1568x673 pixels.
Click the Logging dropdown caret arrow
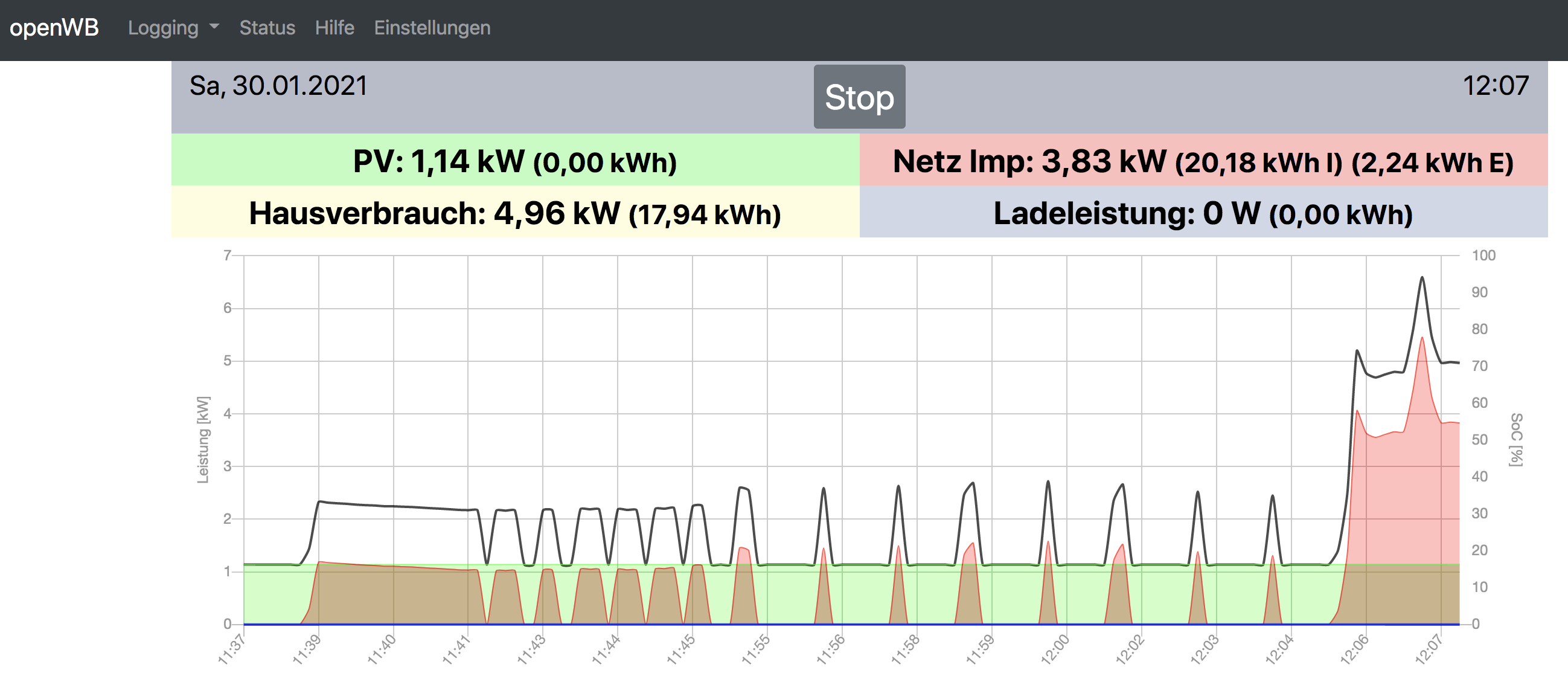pyautogui.click(x=214, y=27)
